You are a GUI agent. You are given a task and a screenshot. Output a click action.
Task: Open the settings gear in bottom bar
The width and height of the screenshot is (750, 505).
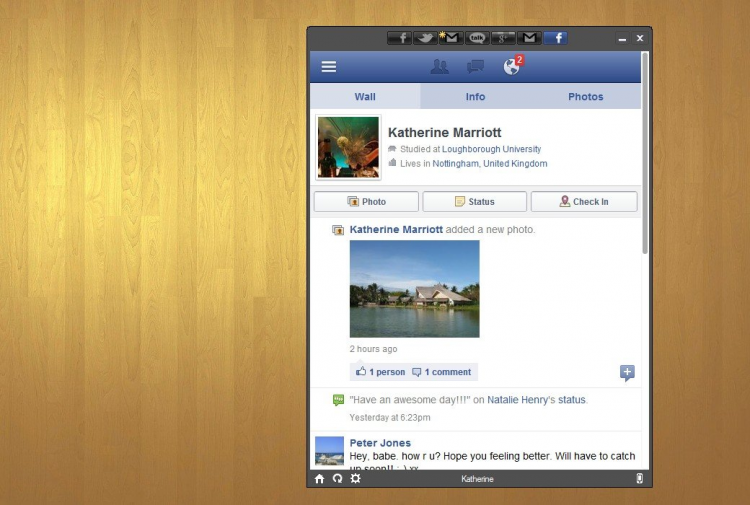click(355, 479)
